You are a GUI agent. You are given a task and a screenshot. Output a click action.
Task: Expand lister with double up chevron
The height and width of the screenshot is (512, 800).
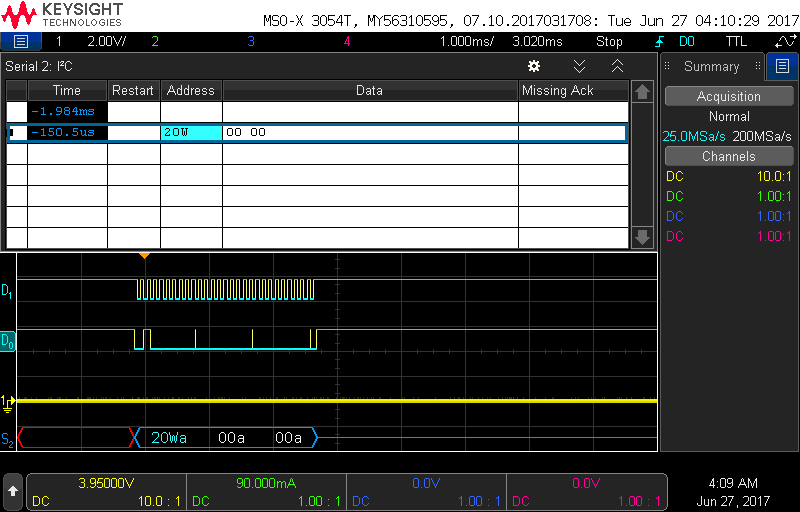pos(617,66)
